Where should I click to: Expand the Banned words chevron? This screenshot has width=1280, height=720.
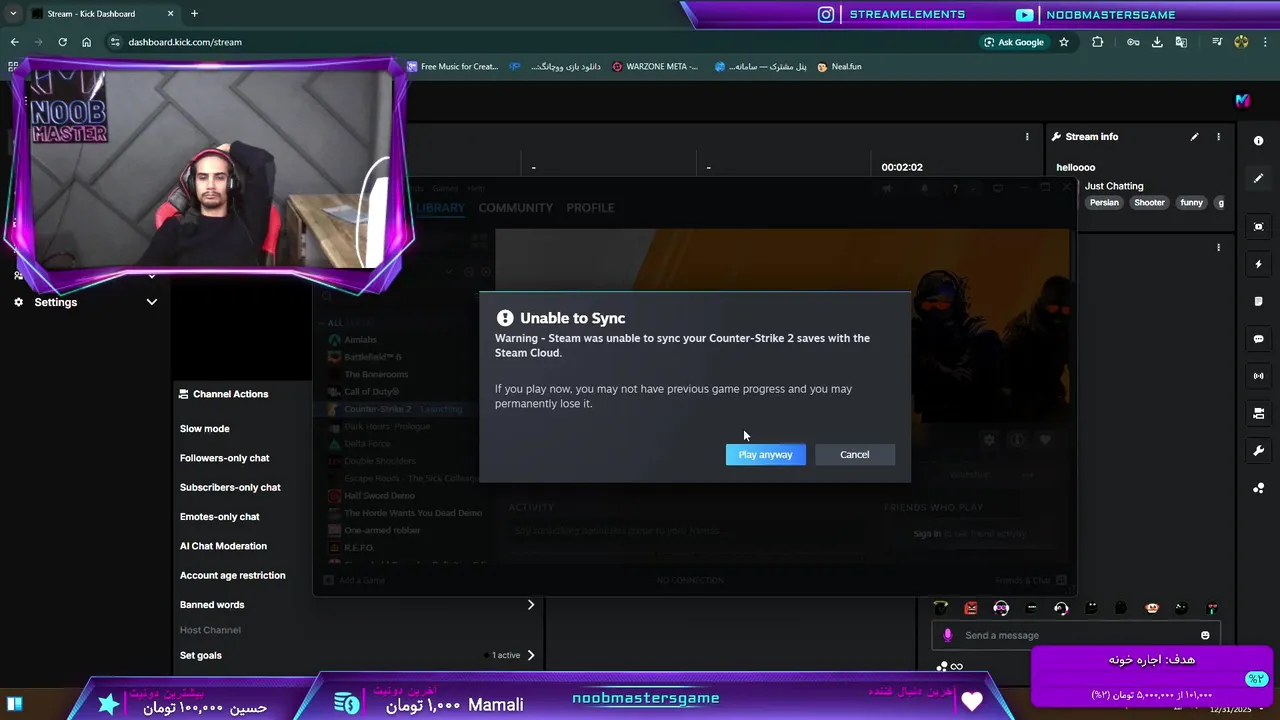point(531,605)
